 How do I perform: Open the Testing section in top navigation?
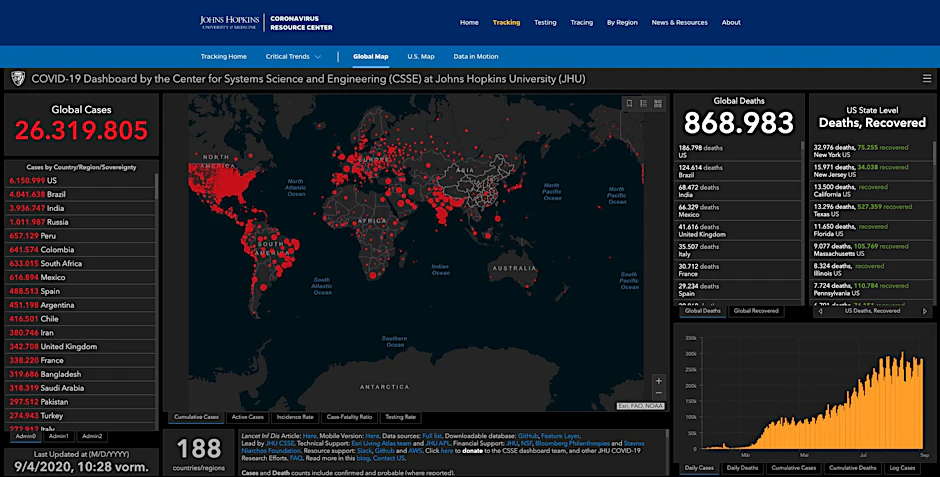tap(545, 23)
